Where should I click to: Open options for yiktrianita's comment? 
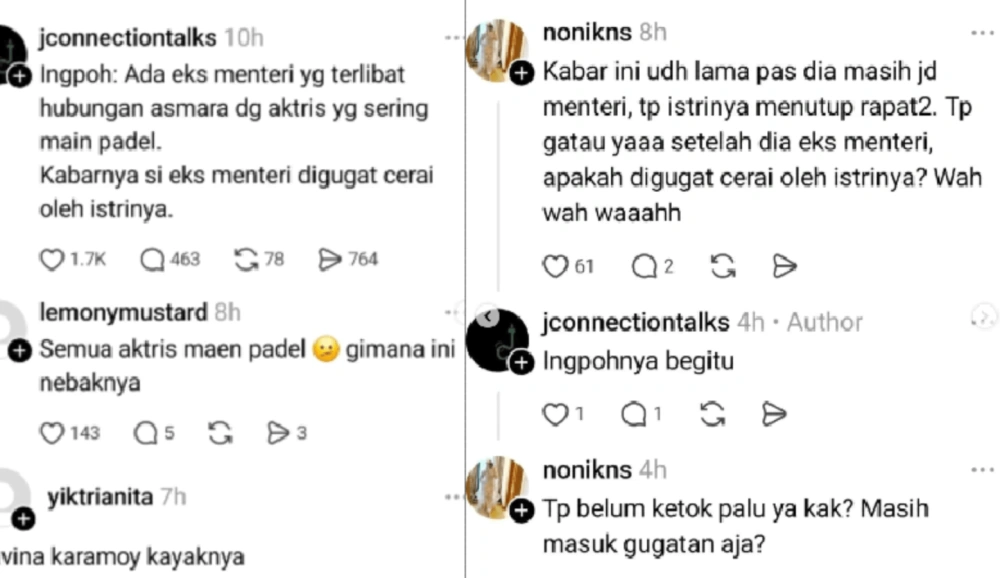[452, 498]
